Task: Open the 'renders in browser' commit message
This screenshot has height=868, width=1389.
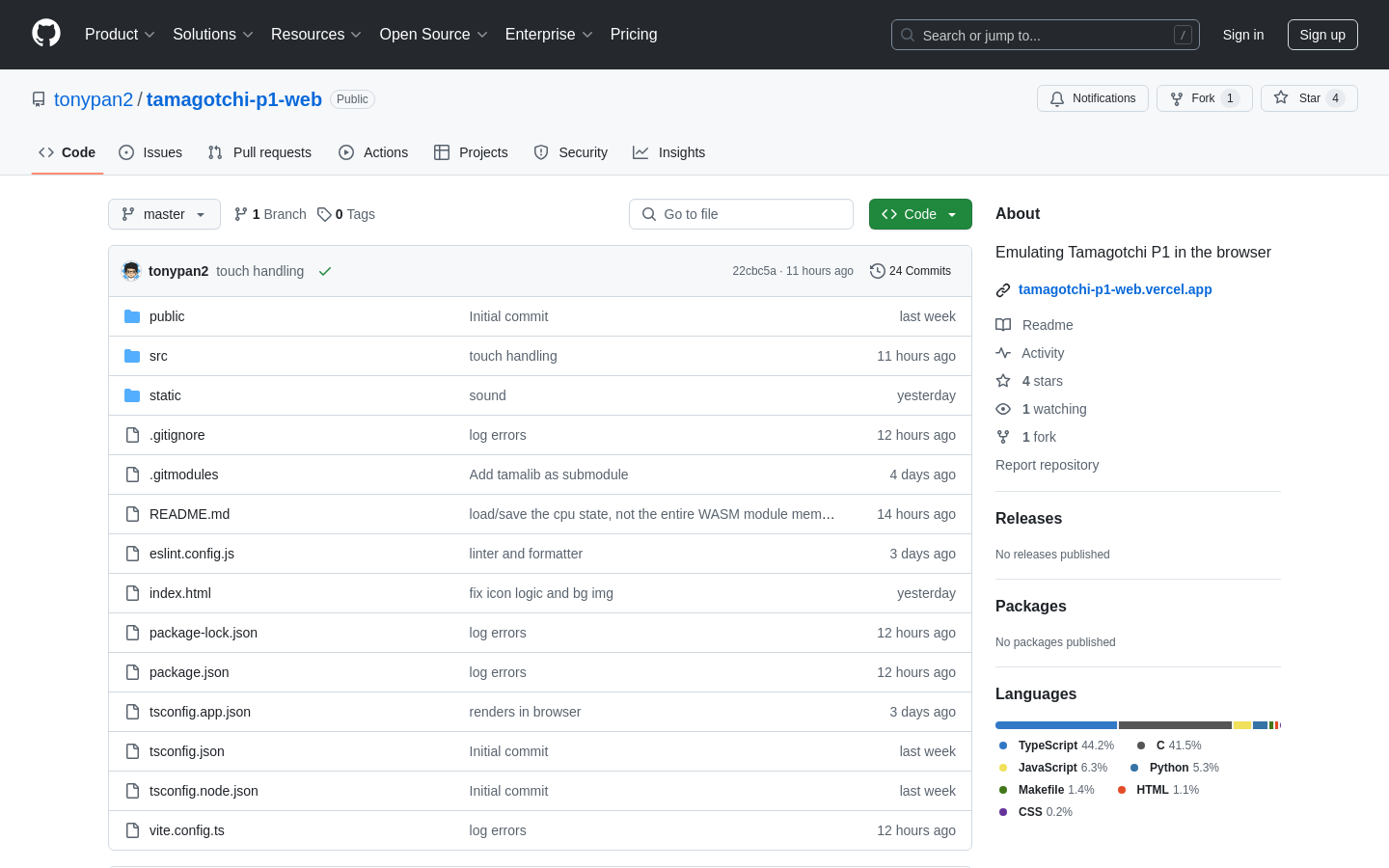Action: pyautogui.click(x=525, y=712)
